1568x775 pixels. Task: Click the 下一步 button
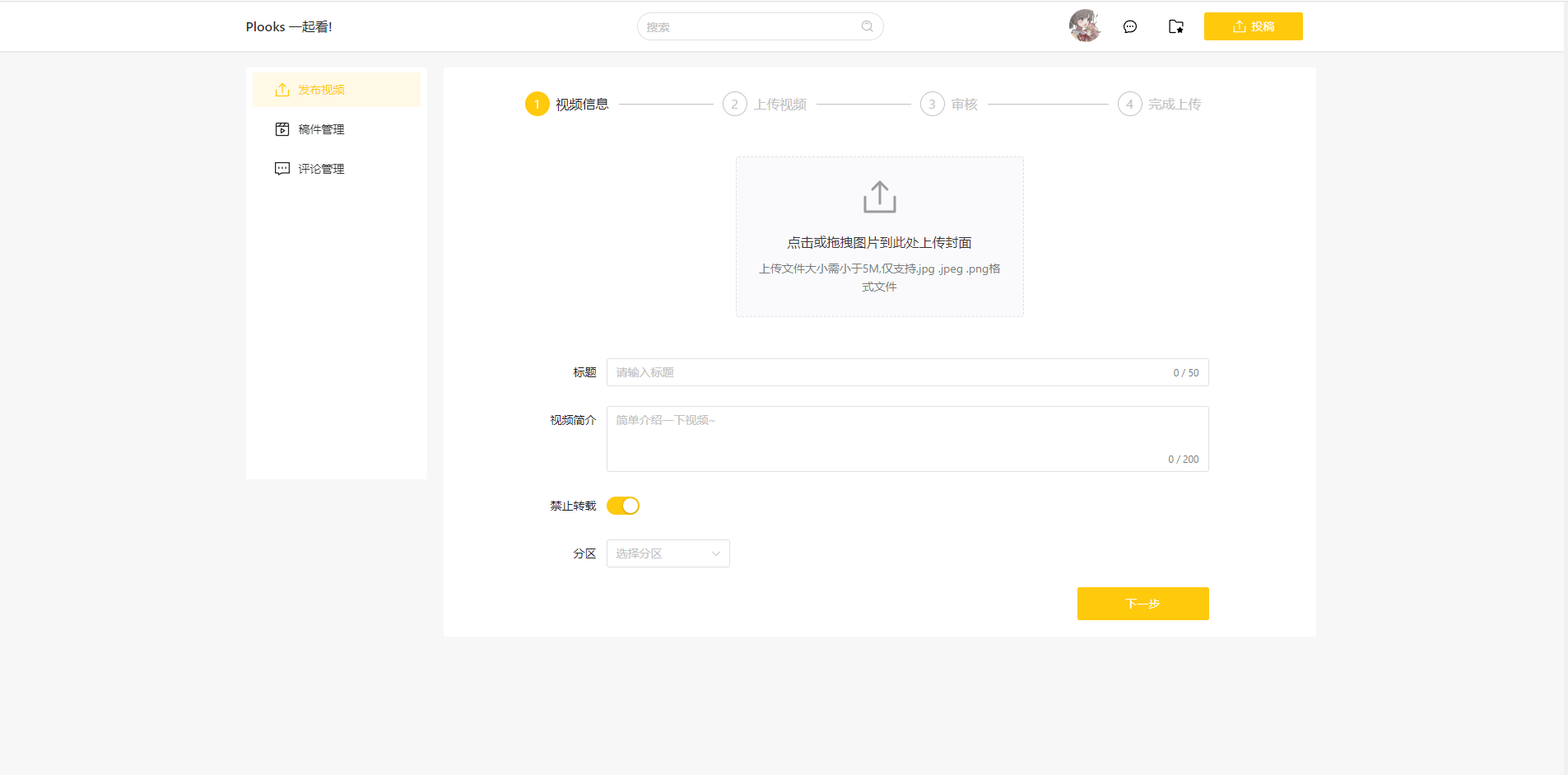coord(1142,603)
